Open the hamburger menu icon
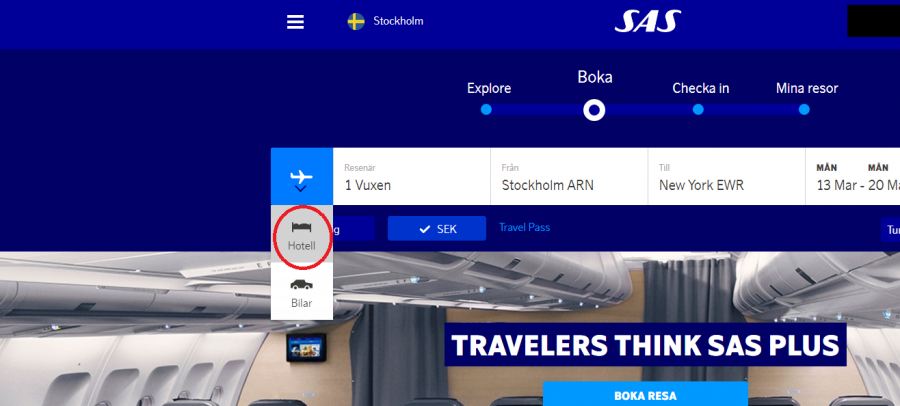Screen dimensions: 900x406 (295, 22)
